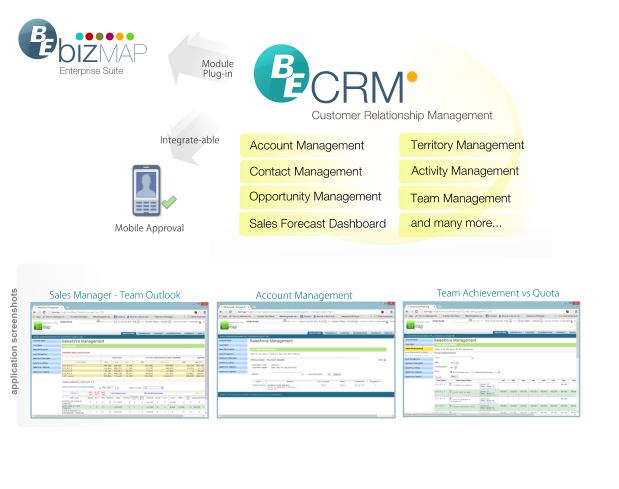
Task: Open the Account Management screenshot thumbnail
Action: coord(306,360)
